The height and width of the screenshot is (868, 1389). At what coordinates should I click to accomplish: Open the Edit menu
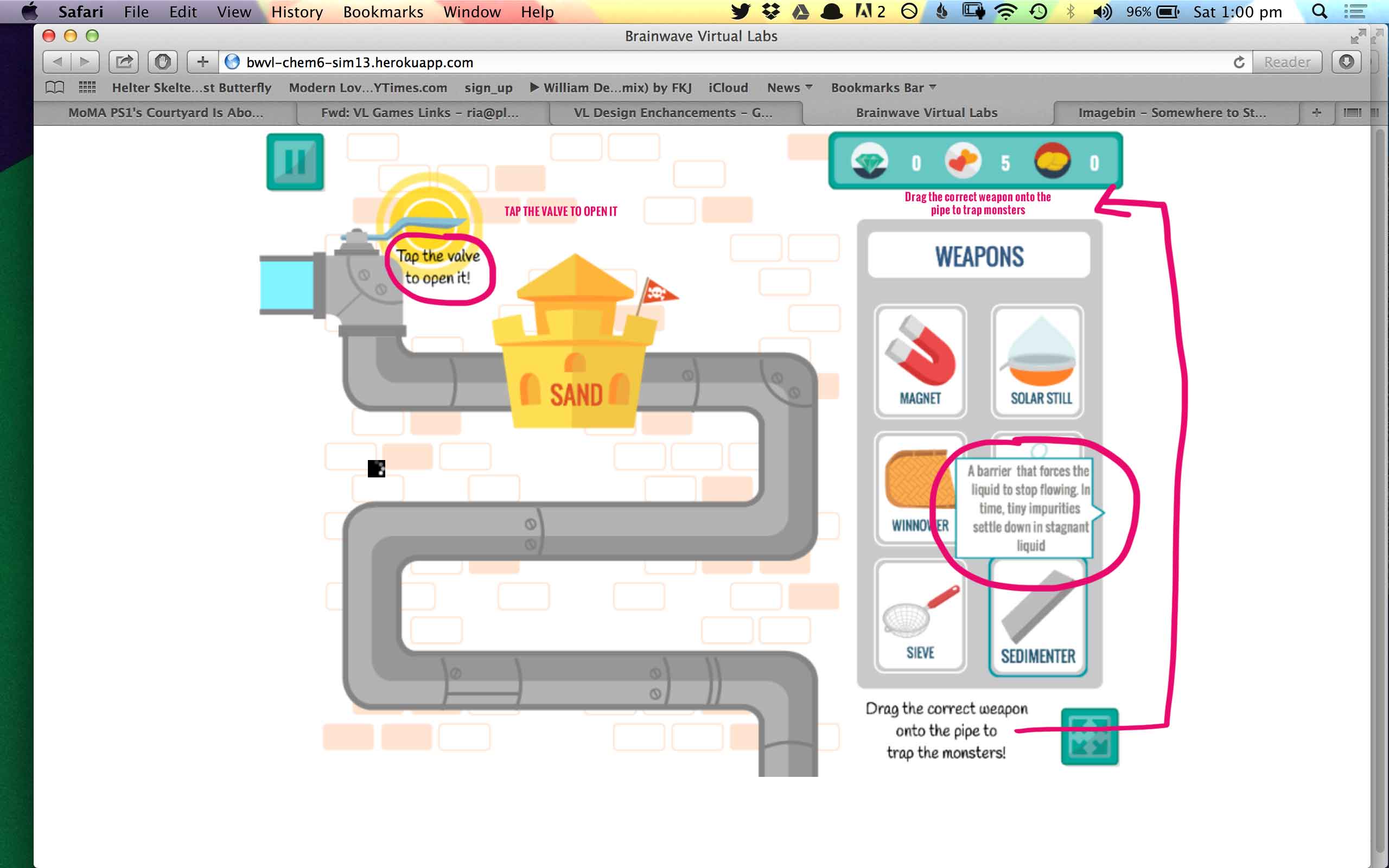tap(182, 11)
